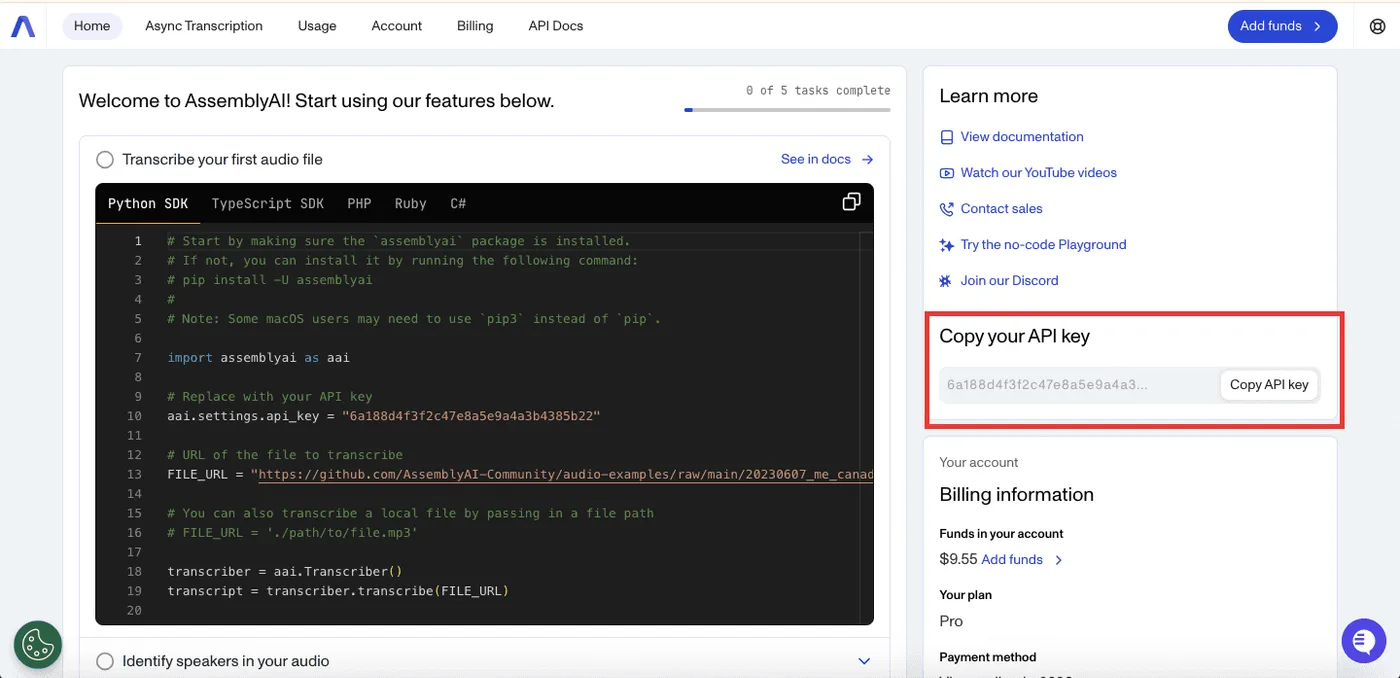Image resolution: width=1400 pixels, height=678 pixels.
Task: Click Add funds link under billing
Action: [x=1012, y=560]
